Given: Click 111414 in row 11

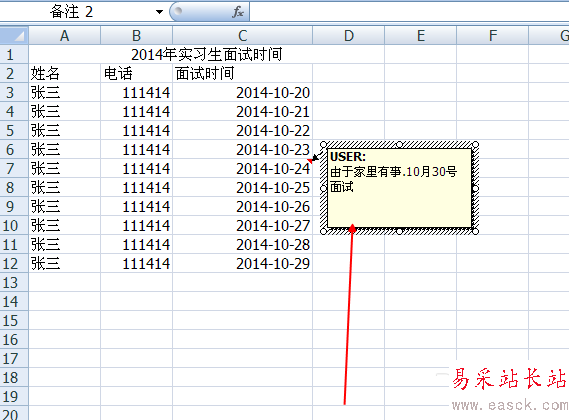Looking at the screenshot, I should [x=136, y=244].
